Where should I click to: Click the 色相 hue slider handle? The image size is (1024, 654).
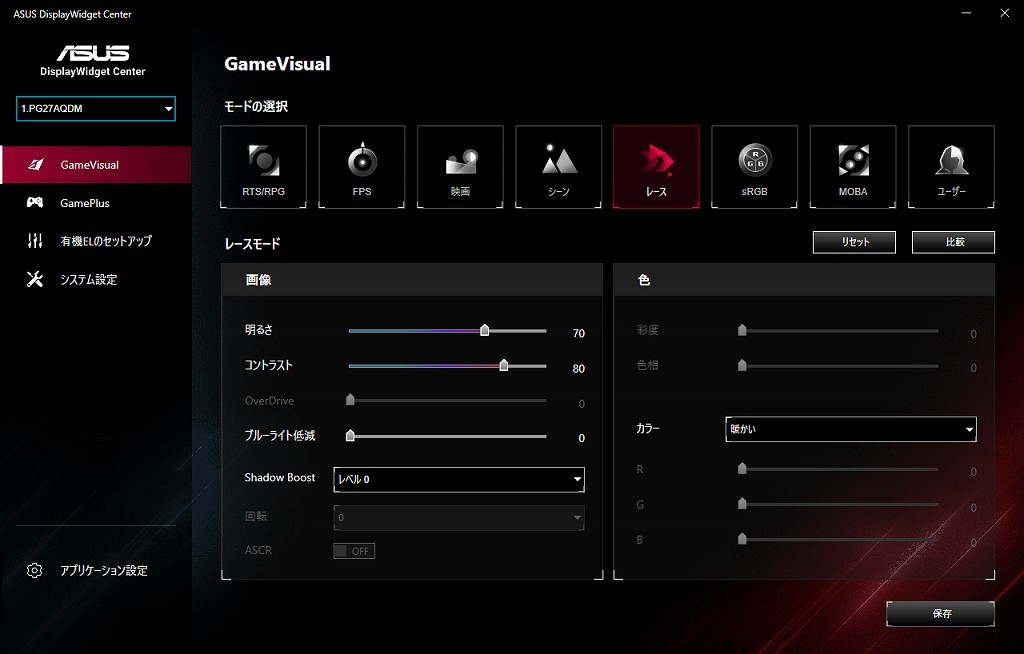[742, 365]
